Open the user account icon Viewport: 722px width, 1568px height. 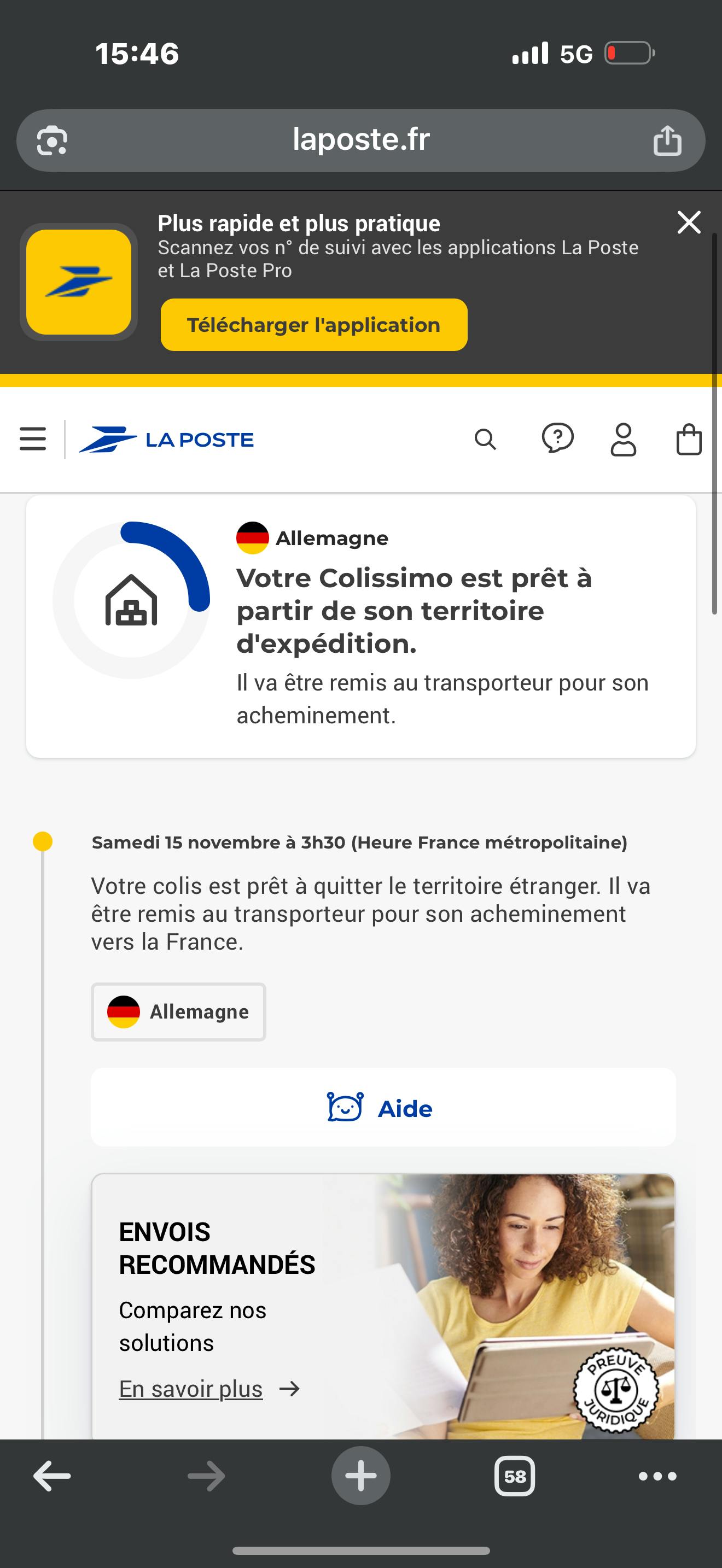(624, 440)
